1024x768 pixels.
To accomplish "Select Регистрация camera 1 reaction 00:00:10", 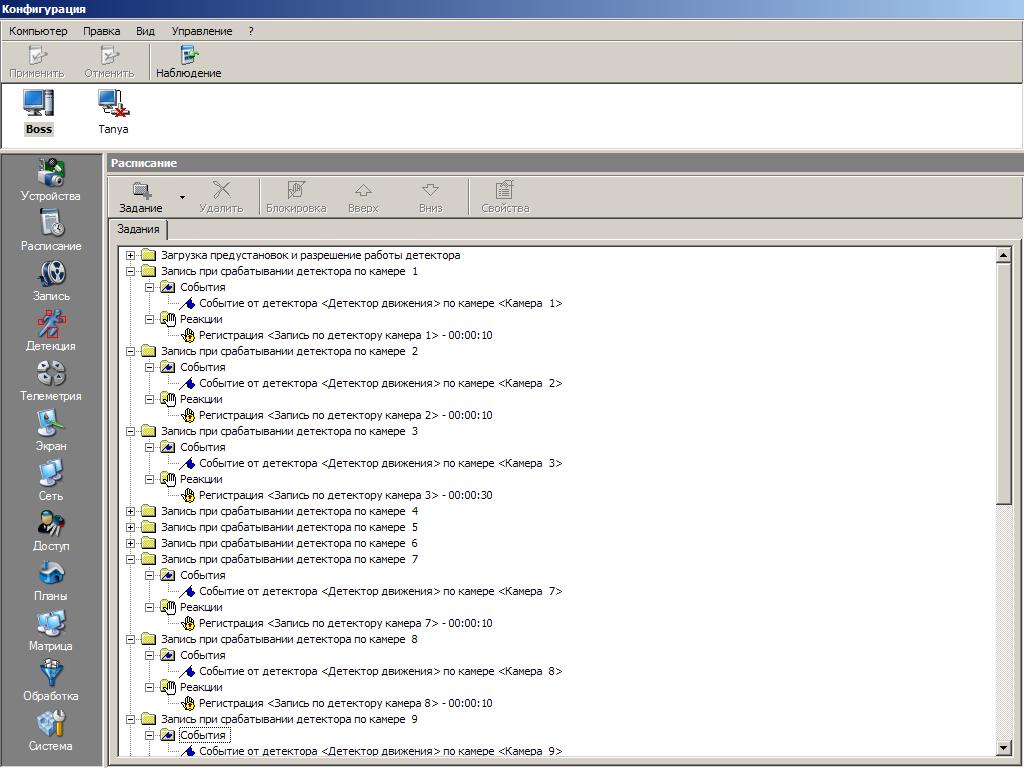I will pos(345,335).
